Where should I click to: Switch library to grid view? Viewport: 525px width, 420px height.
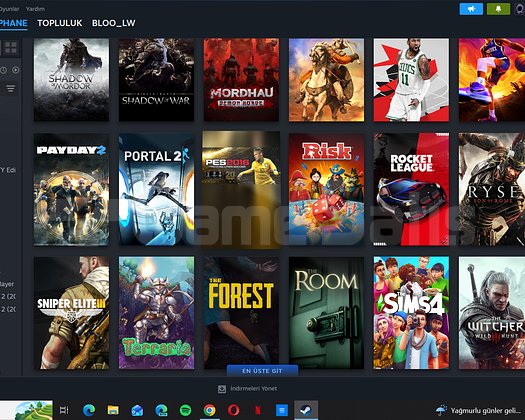click(x=11, y=48)
